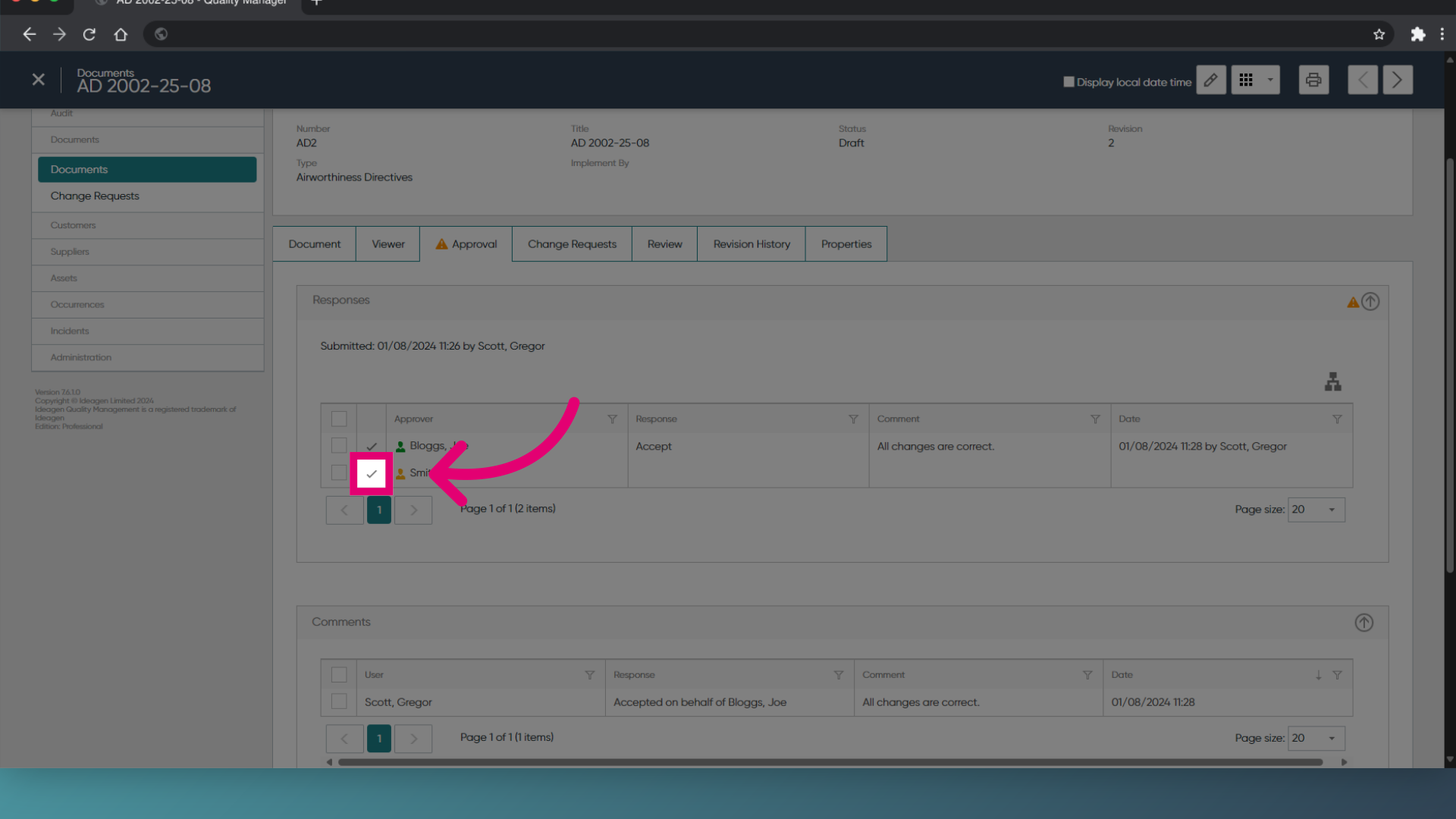
Task: Open Page size dropdown in Comments
Action: [1316, 738]
